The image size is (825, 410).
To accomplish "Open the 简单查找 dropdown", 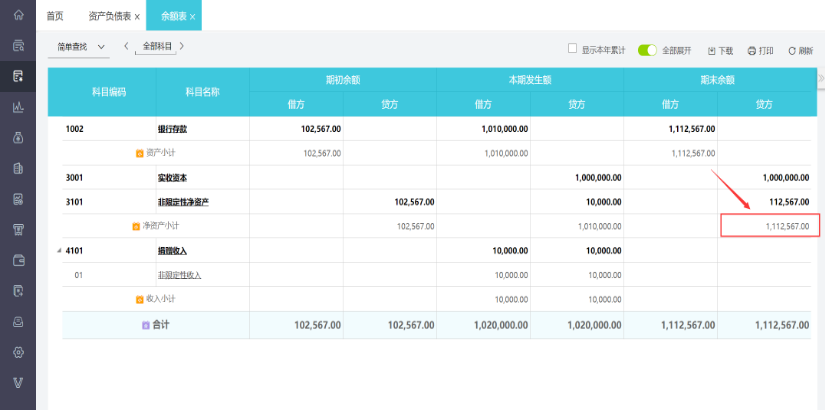I will point(81,47).
